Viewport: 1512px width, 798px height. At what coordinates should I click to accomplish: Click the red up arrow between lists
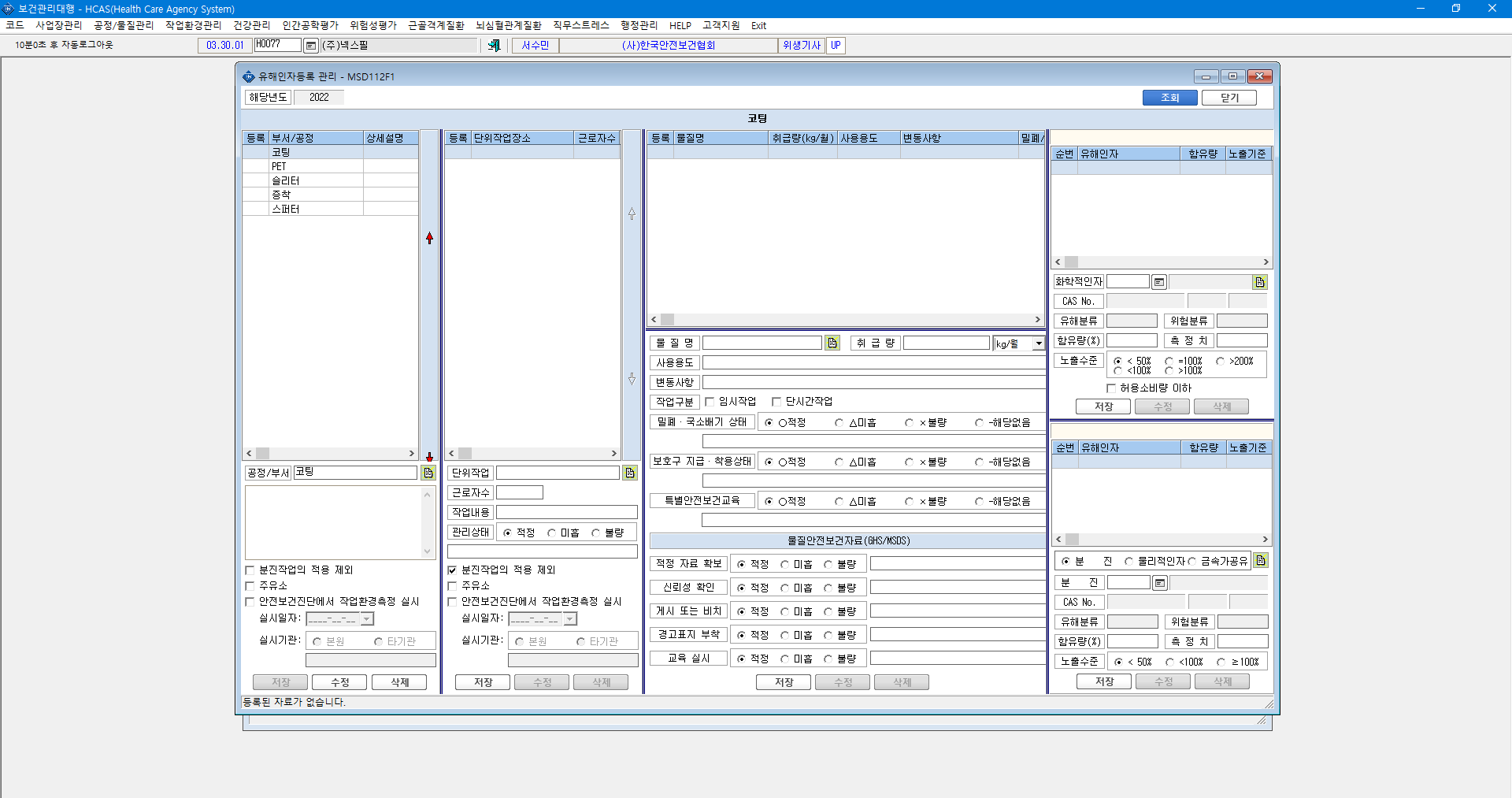(429, 238)
